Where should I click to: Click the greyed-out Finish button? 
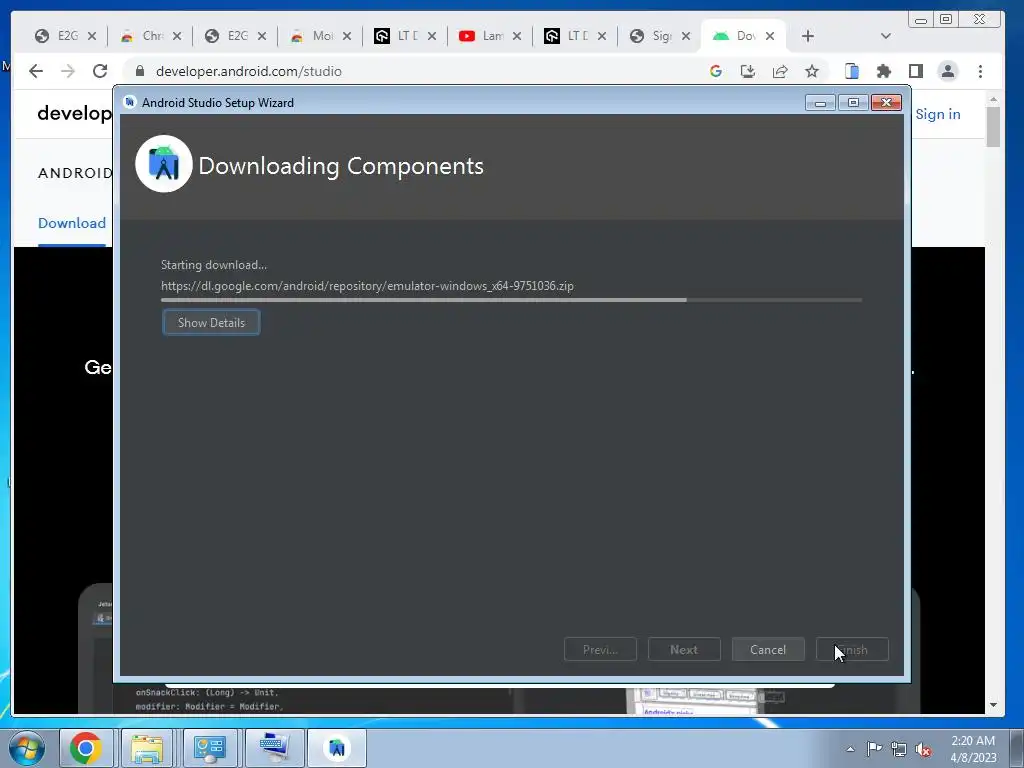click(x=852, y=650)
